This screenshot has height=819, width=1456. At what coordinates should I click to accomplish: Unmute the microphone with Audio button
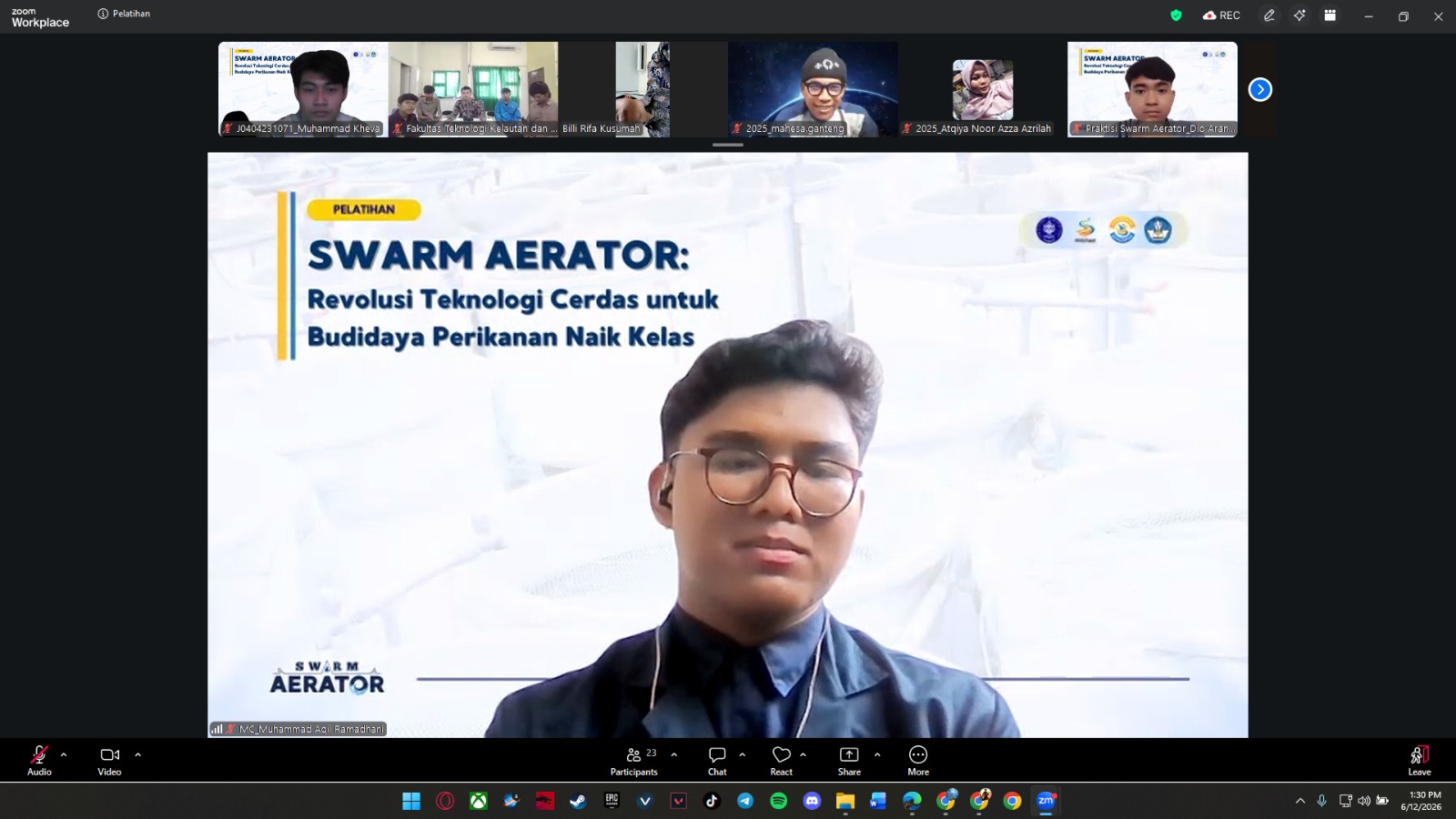(x=39, y=761)
